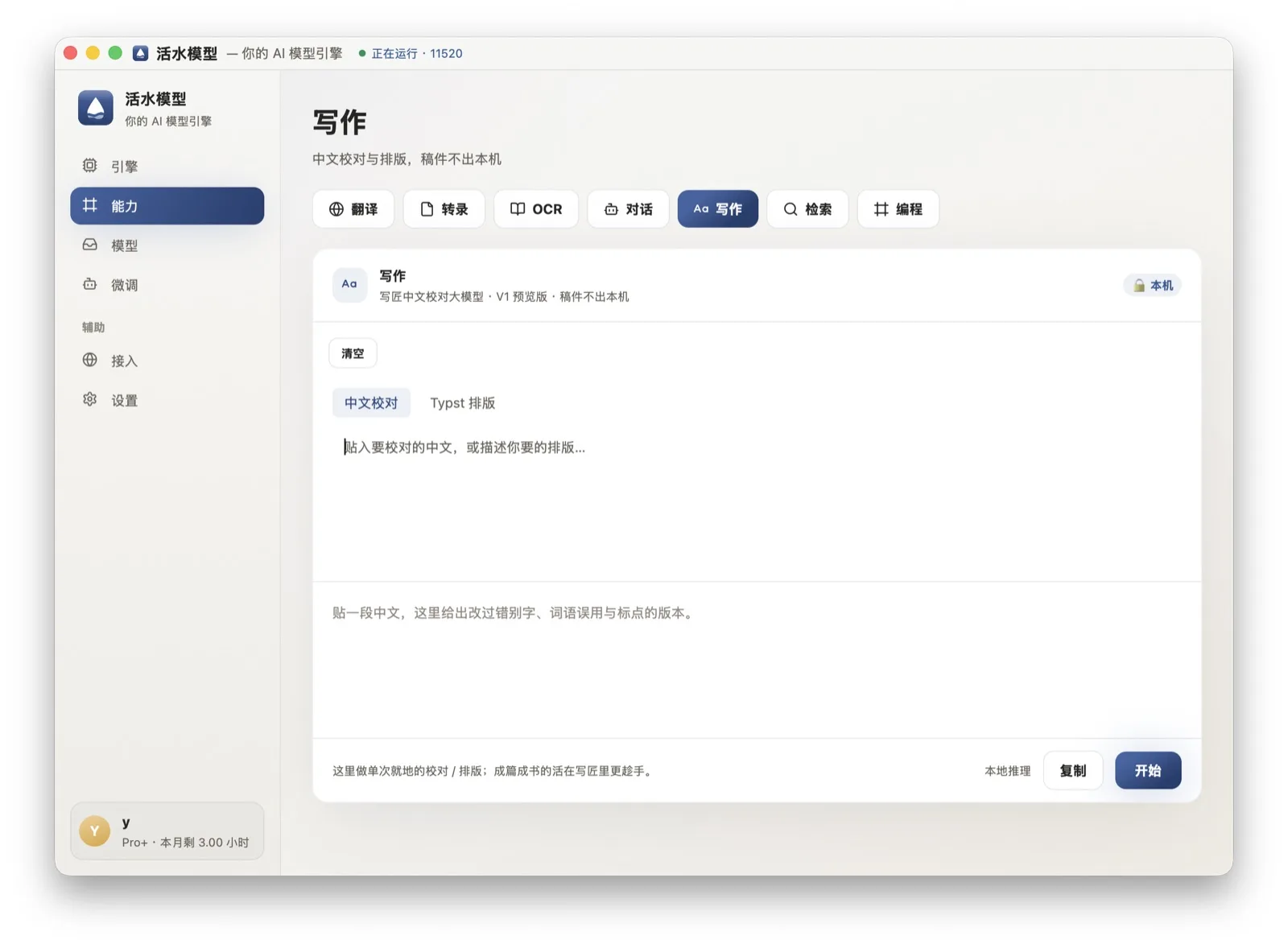Image resolution: width=1288 pixels, height=948 pixels.
Task: Switch to the 编程 capability tab
Action: pyautogui.click(x=898, y=209)
